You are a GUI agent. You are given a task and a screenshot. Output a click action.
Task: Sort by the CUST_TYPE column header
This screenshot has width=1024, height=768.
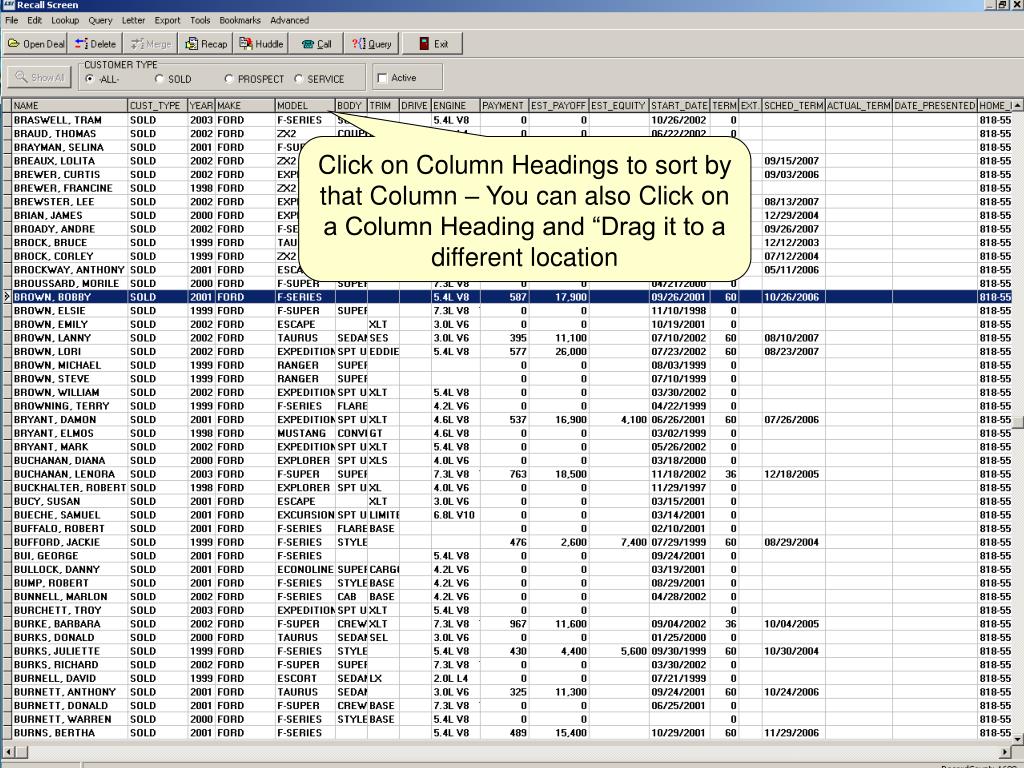(157, 105)
